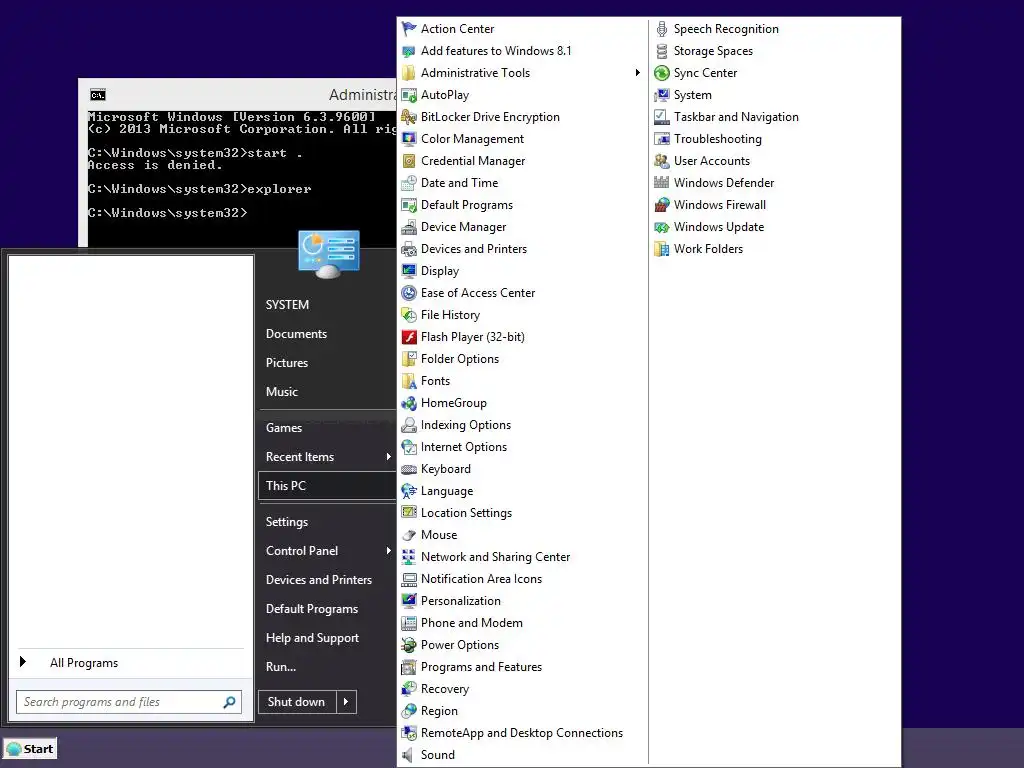
Task: Click the Search programs and files field
Action: [x=129, y=702]
